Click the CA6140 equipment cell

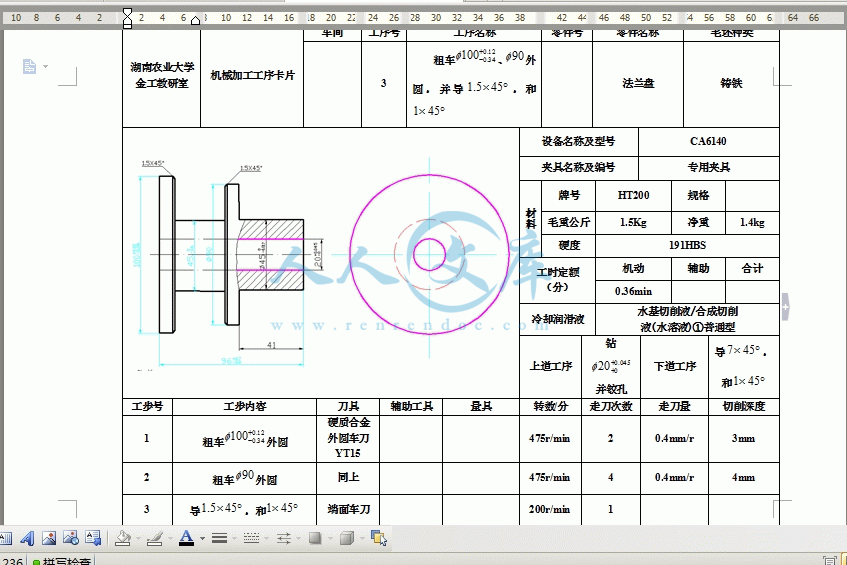point(708,142)
